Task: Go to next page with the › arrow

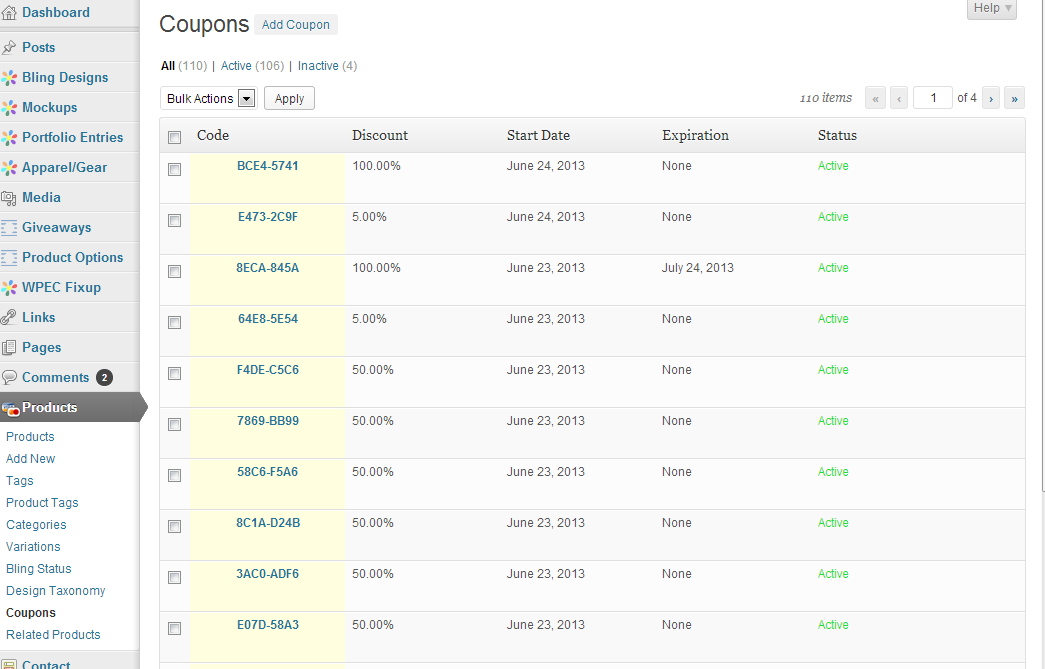Action: click(991, 98)
